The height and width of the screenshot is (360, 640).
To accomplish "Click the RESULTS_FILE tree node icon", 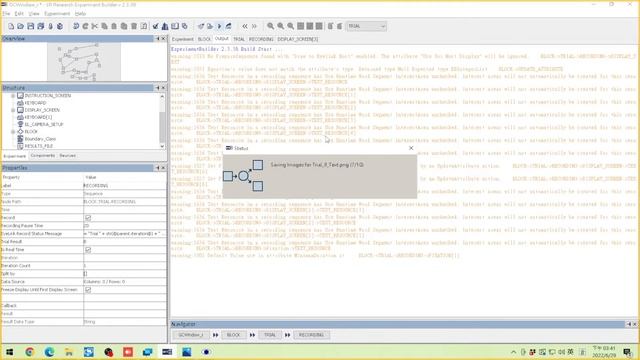I will 20,146.
